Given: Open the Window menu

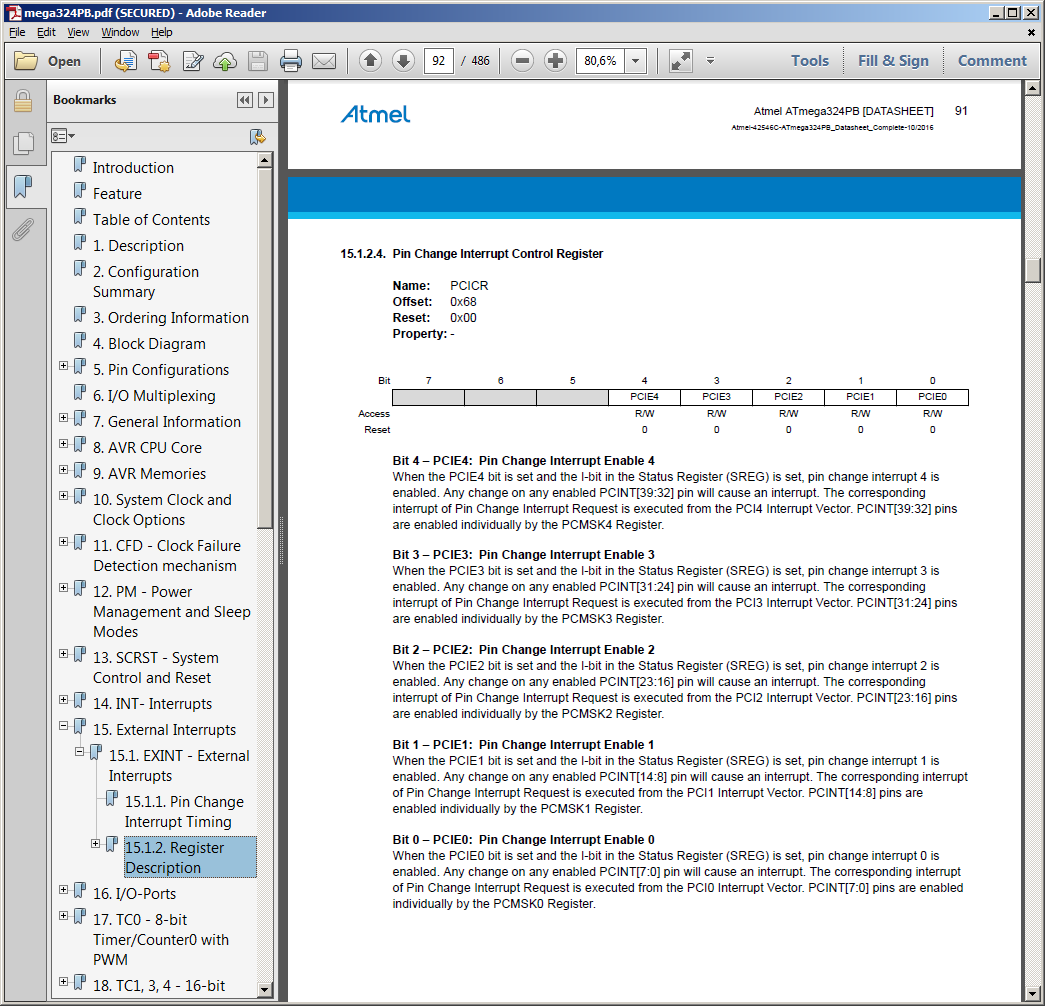Looking at the screenshot, I should pyautogui.click(x=120, y=32).
